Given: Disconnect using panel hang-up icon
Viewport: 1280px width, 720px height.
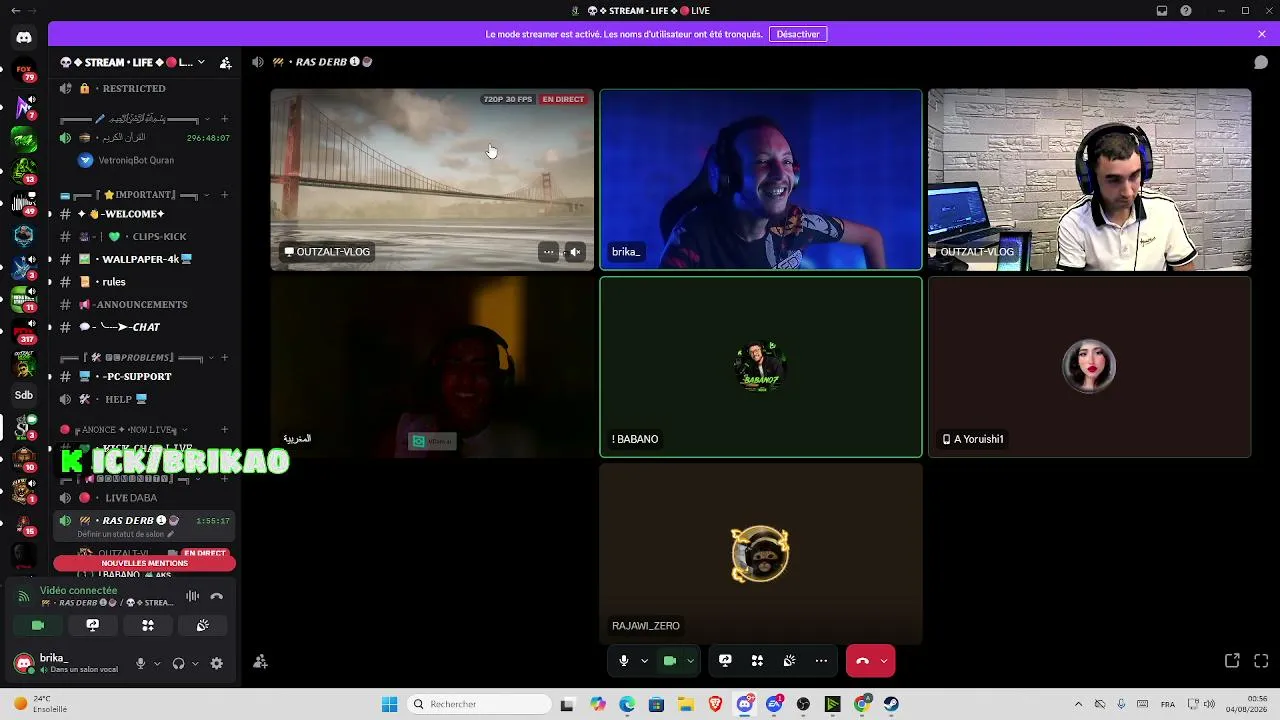Looking at the screenshot, I should (217, 597).
